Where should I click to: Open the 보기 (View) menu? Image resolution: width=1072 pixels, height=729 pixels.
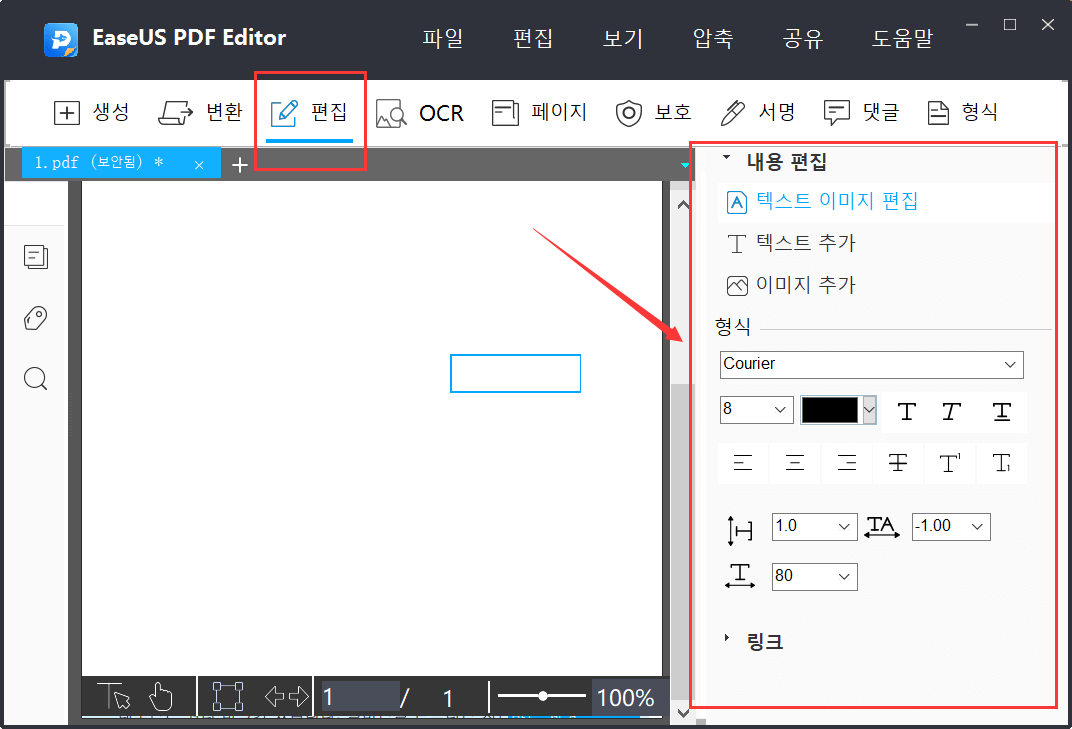coord(622,38)
